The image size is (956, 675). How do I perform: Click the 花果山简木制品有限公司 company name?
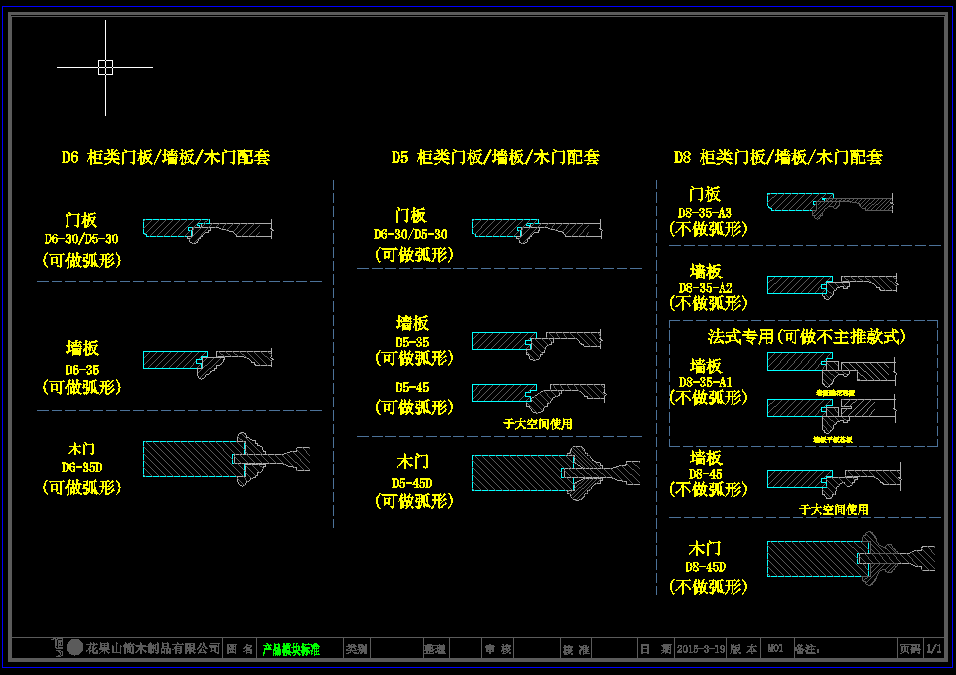[153, 649]
